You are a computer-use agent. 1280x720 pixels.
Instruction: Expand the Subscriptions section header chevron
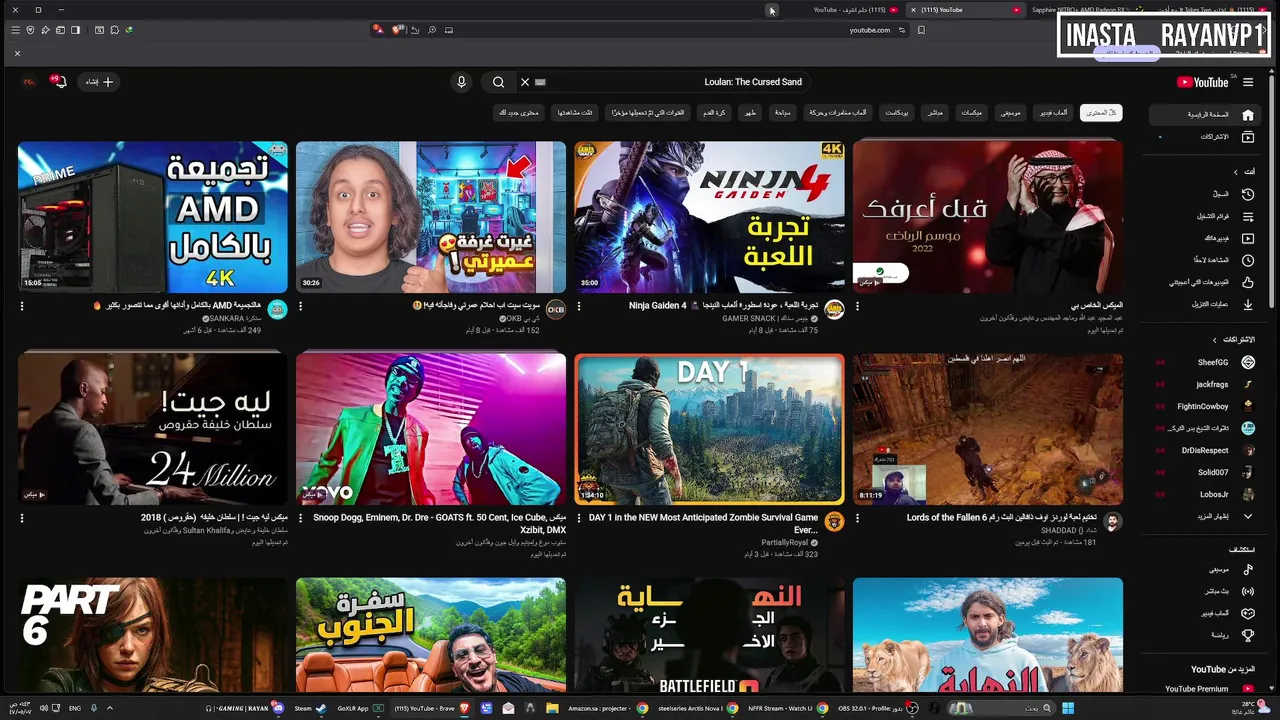tap(1215, 340)
